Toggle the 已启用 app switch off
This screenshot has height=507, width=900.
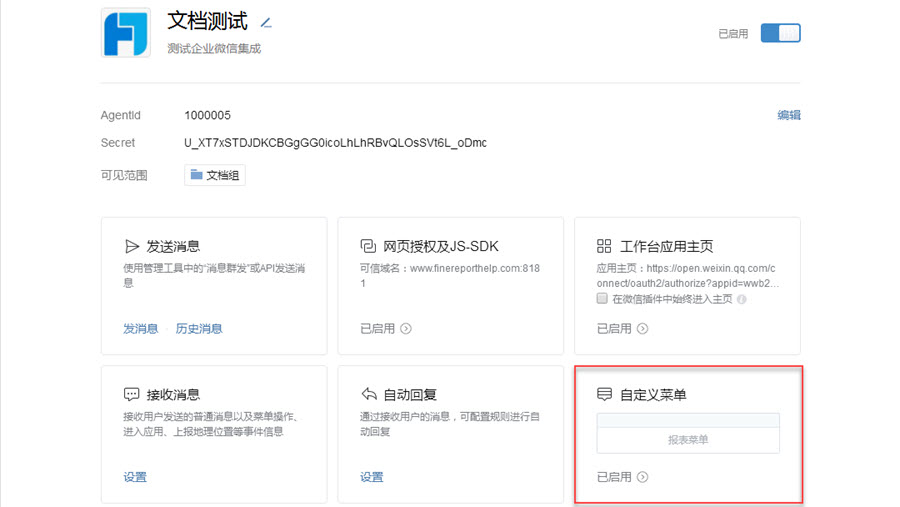click(780, 33)
